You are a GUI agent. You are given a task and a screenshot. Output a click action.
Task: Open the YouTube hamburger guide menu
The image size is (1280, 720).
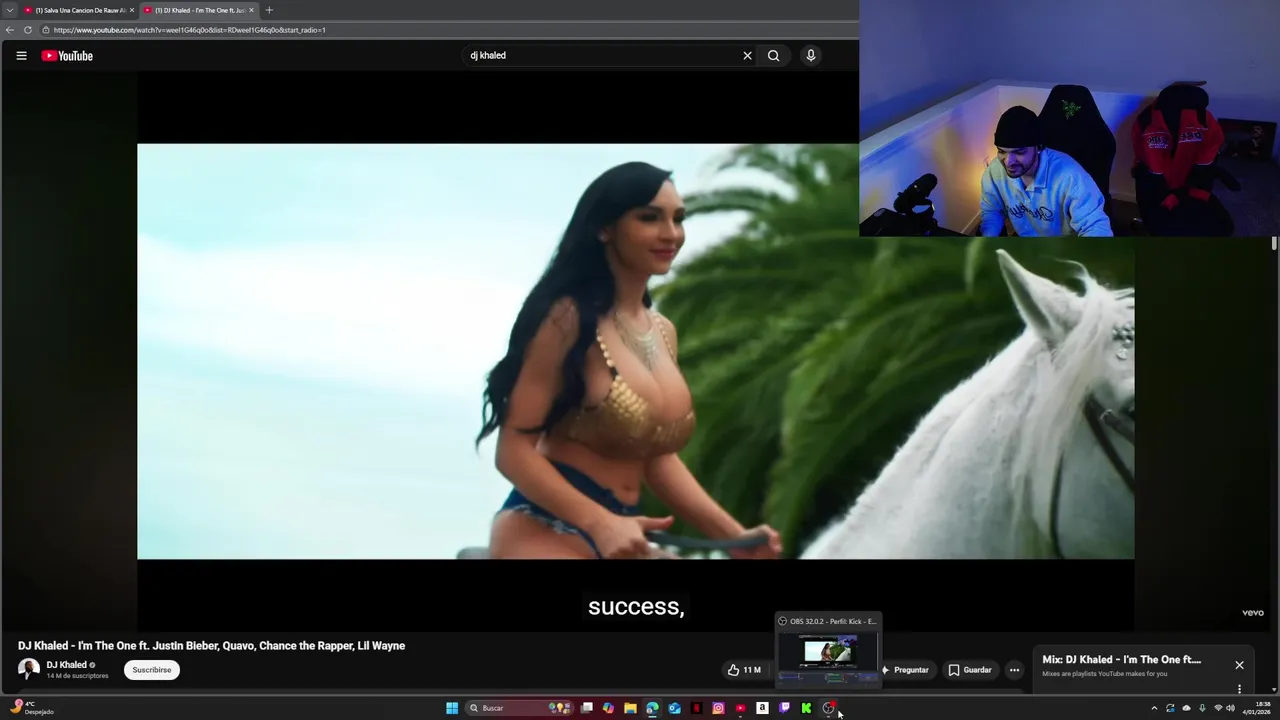(21, 56)
